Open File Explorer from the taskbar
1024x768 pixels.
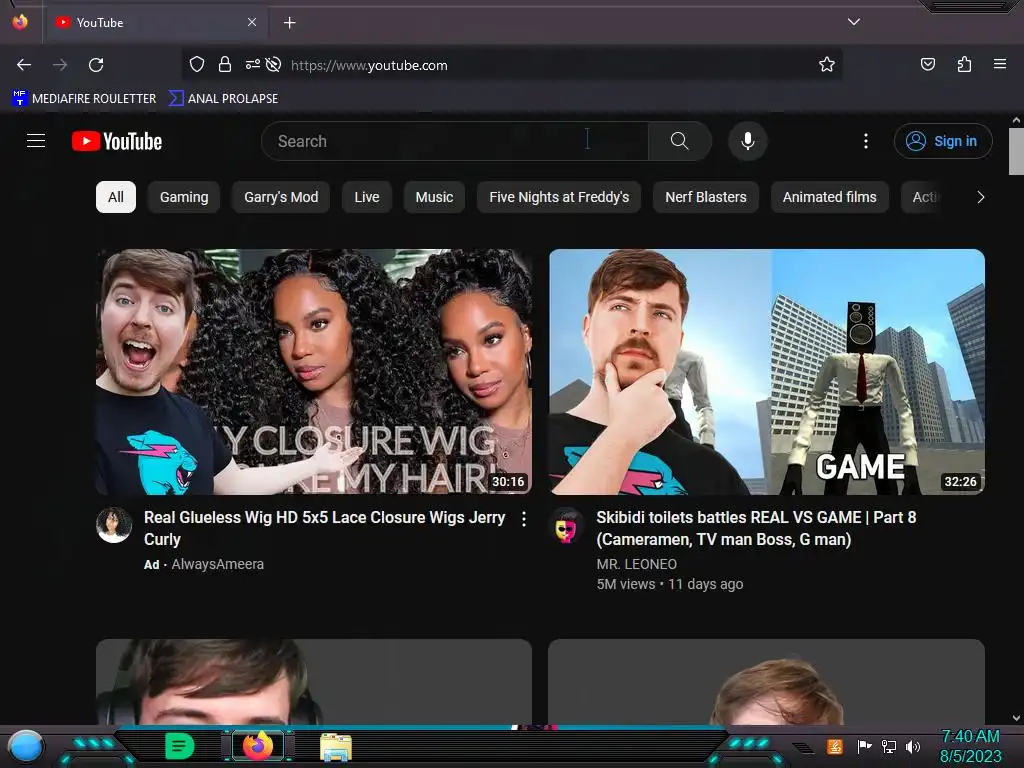click(x=336, y=747)
